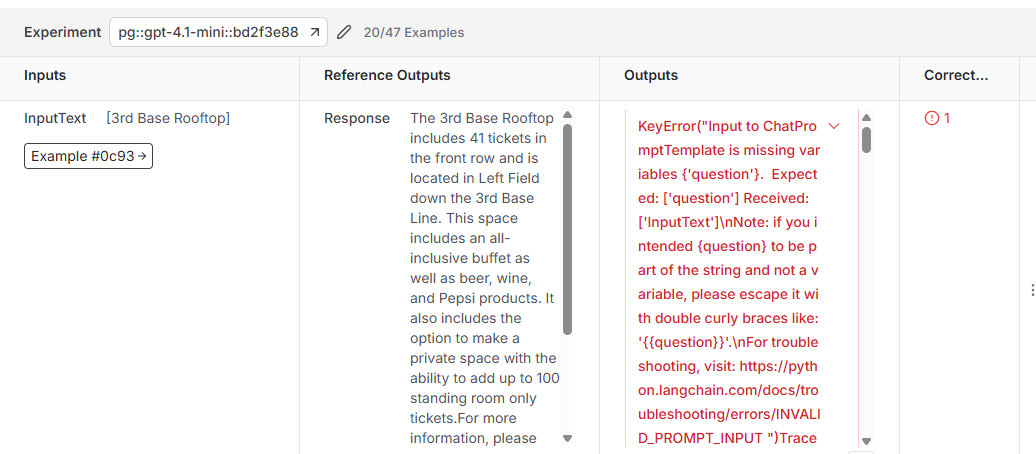Click the Reference Outputs column header
The width and height of the screenshot is (1036, 454).
(x=387, y=75)
